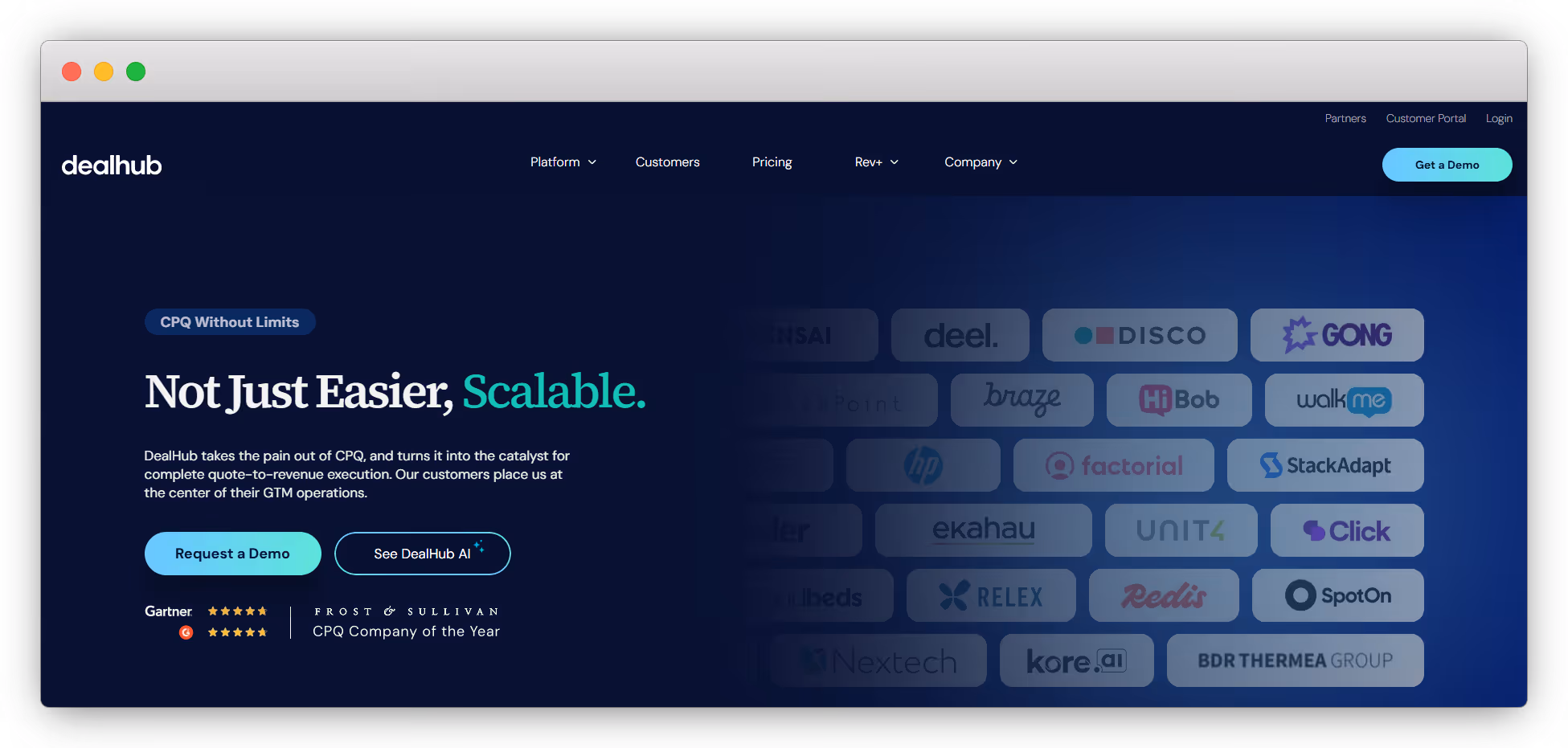Viewport: 1568px width, 748px height.
Task: Click the CPQ Without Limits badge
Action: point(230,322)
